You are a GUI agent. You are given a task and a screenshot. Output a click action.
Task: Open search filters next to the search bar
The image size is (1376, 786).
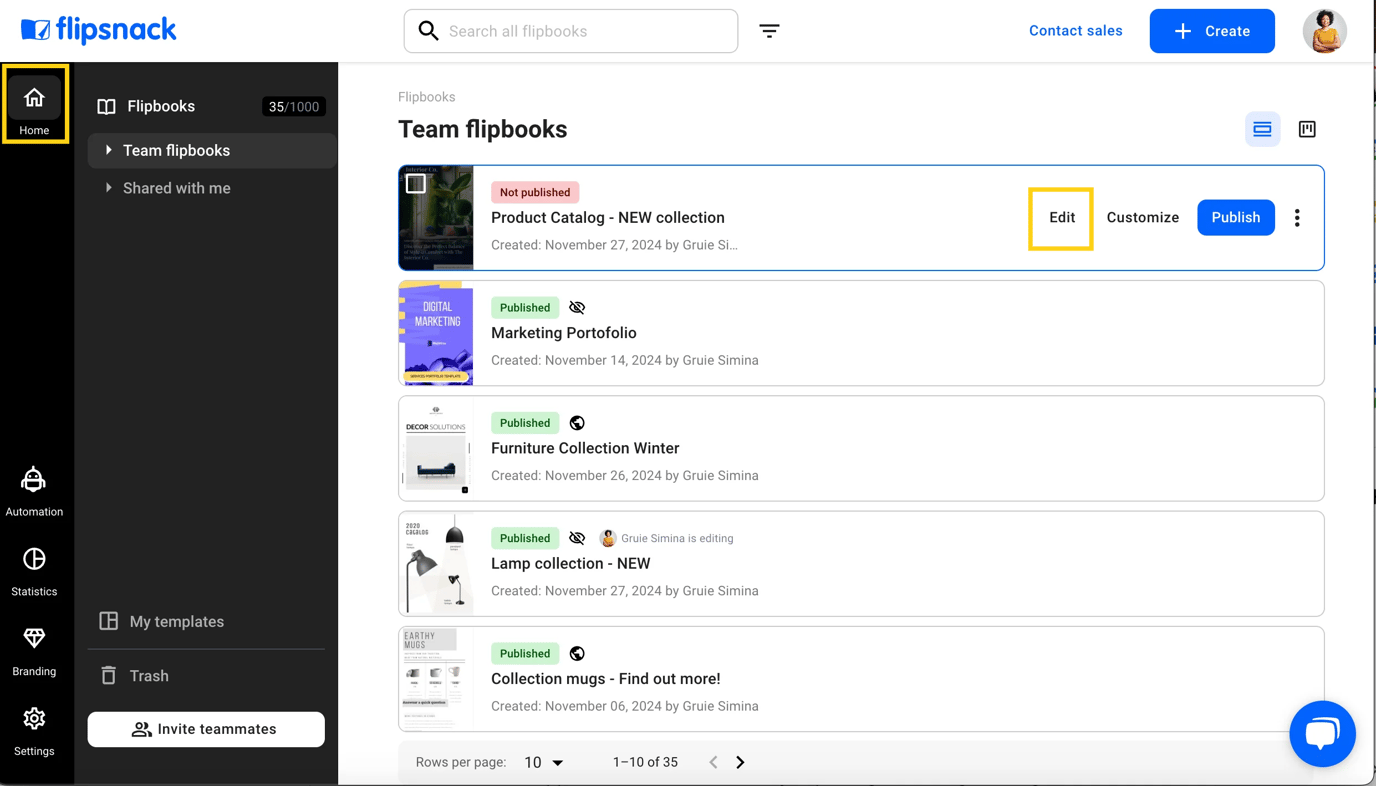[x=769, y=31]
